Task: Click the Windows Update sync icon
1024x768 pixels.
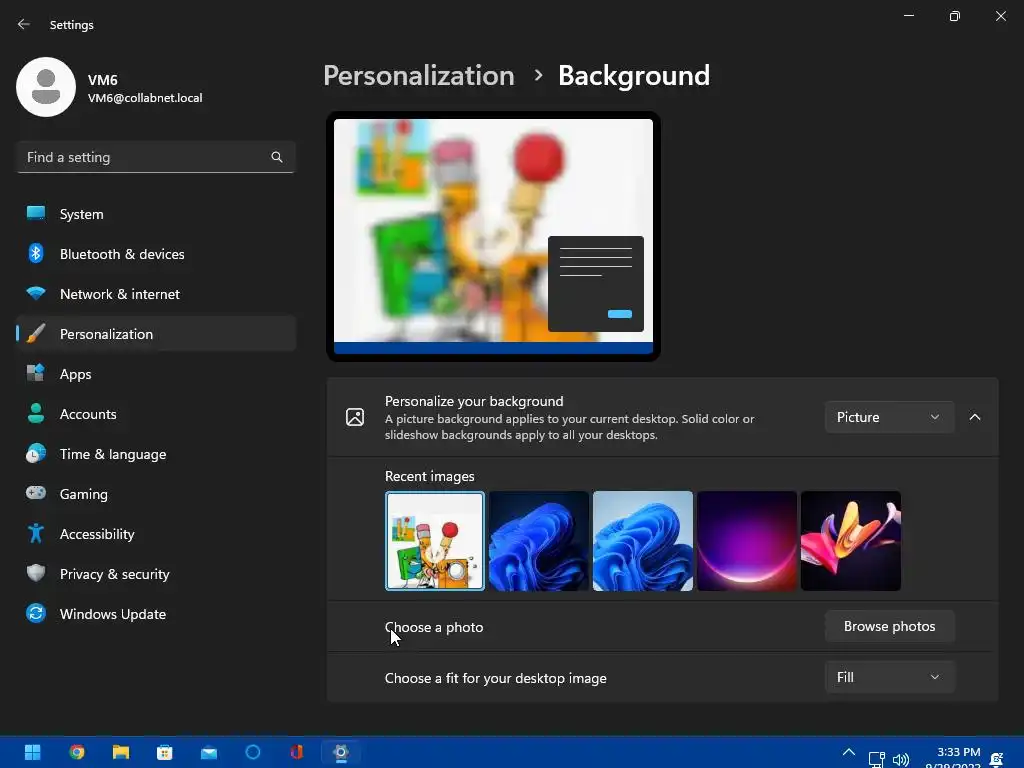Action: point(36,613)
